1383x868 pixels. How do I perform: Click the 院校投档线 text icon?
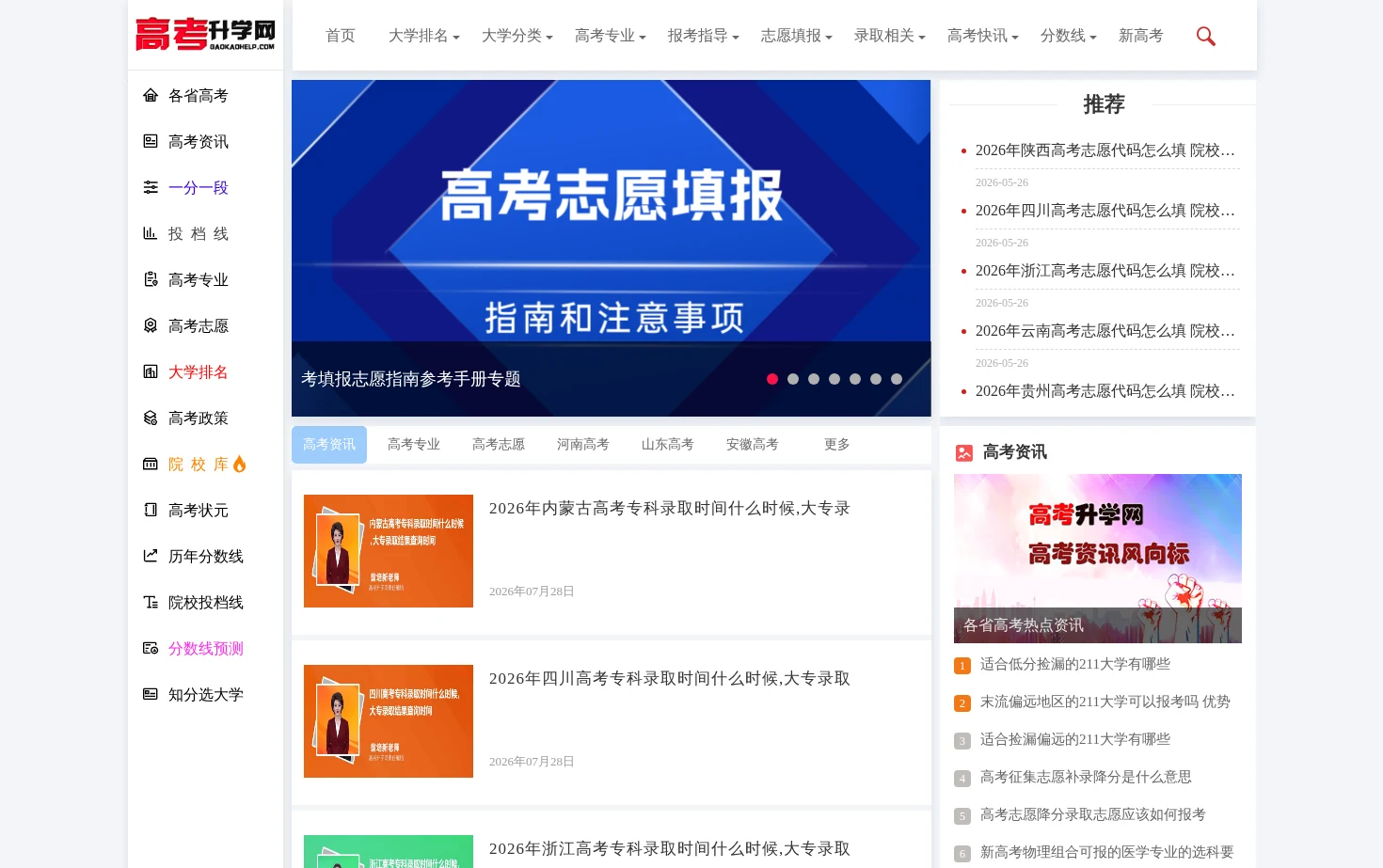(x=151, y=602)
